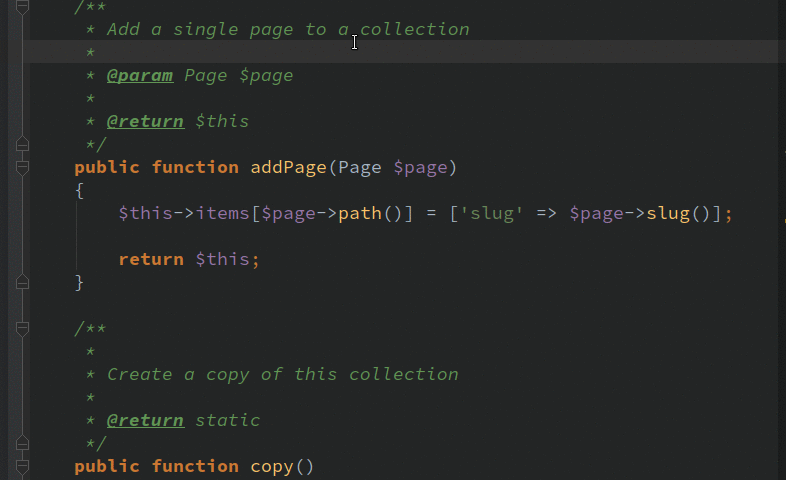Click the items property after $this->

tap(223, 213)
